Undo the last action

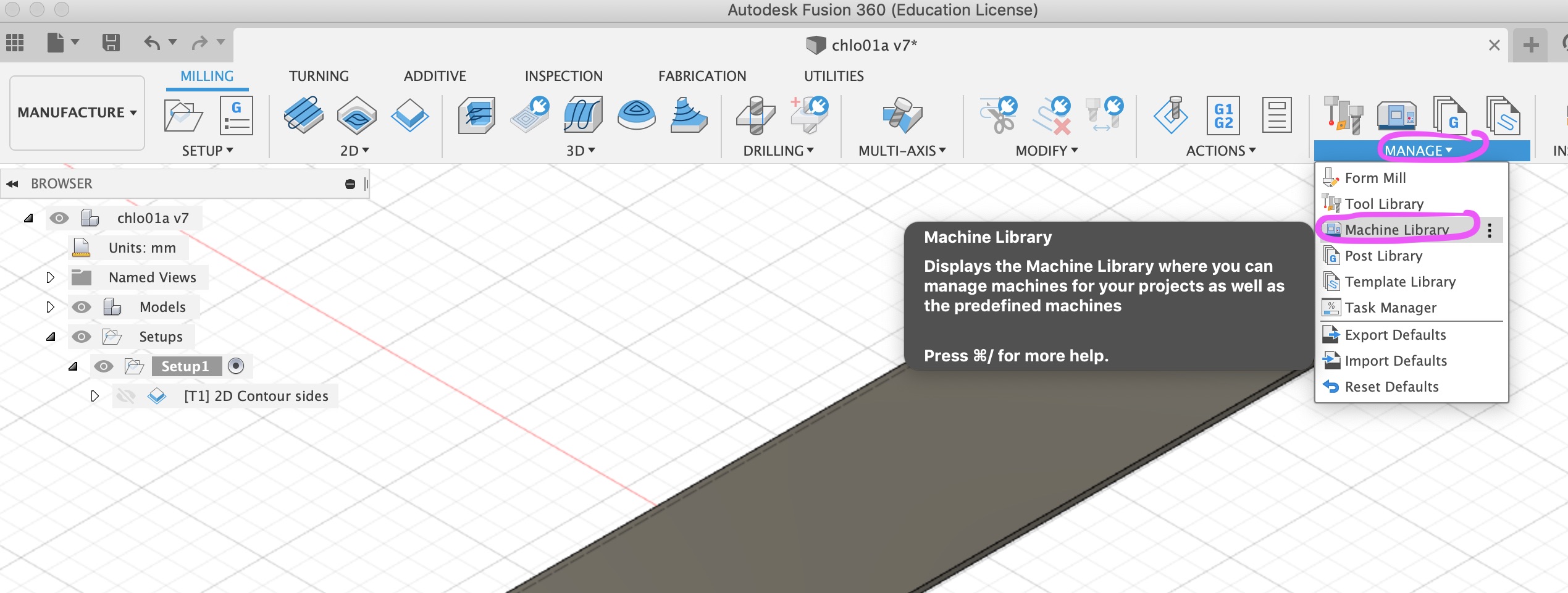[x=151, y=43]
